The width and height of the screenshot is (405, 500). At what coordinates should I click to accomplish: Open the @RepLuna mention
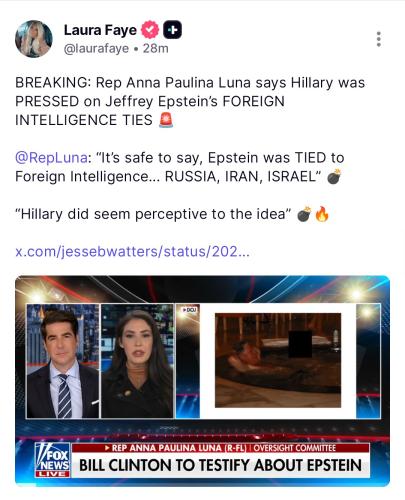coord(51,158)
